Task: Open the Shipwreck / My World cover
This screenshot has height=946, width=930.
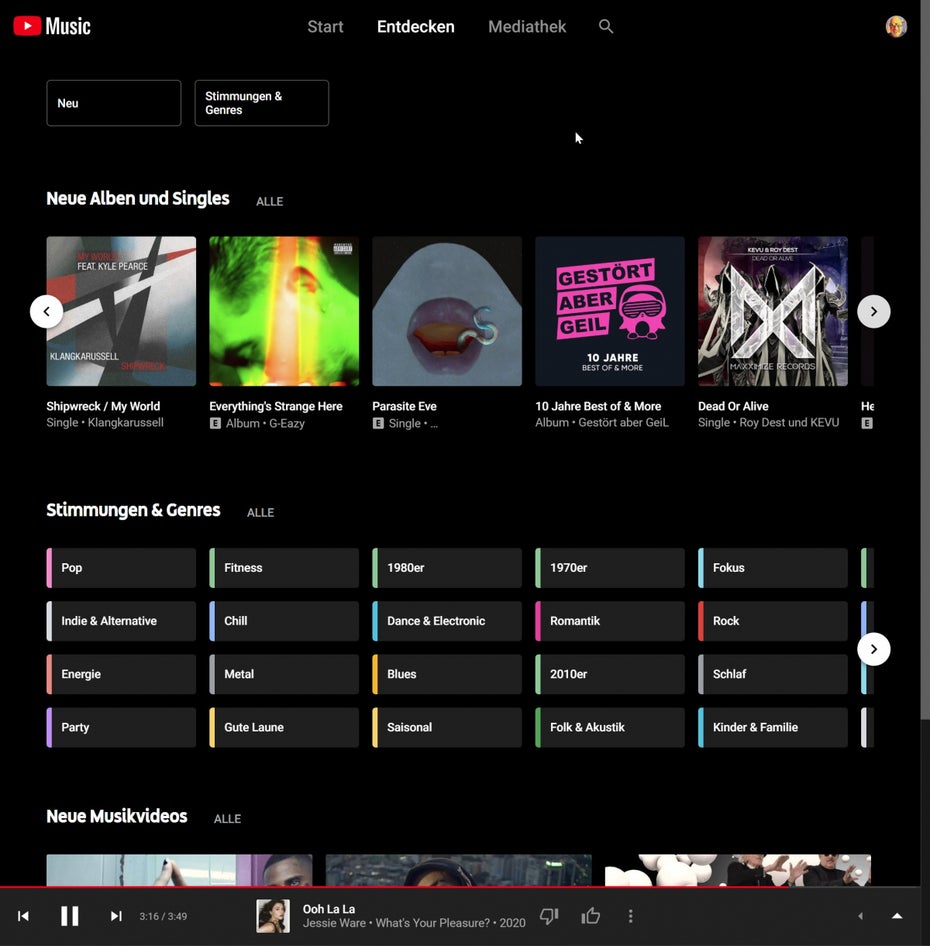Action: (x=121, y=311)
